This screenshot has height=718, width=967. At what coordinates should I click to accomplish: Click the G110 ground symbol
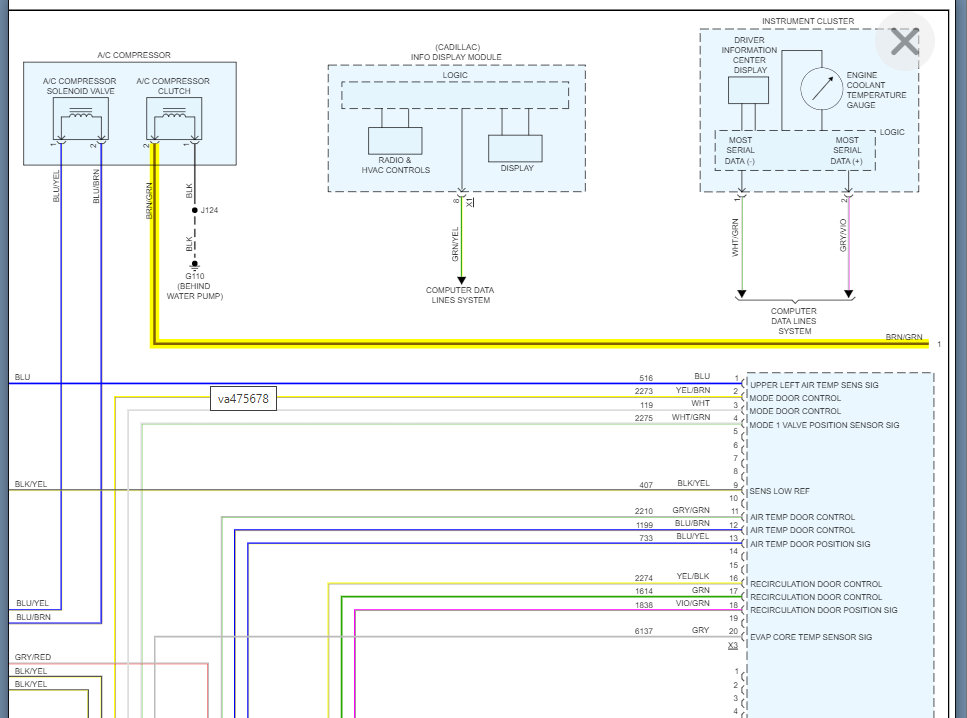[x=195, y=265]
